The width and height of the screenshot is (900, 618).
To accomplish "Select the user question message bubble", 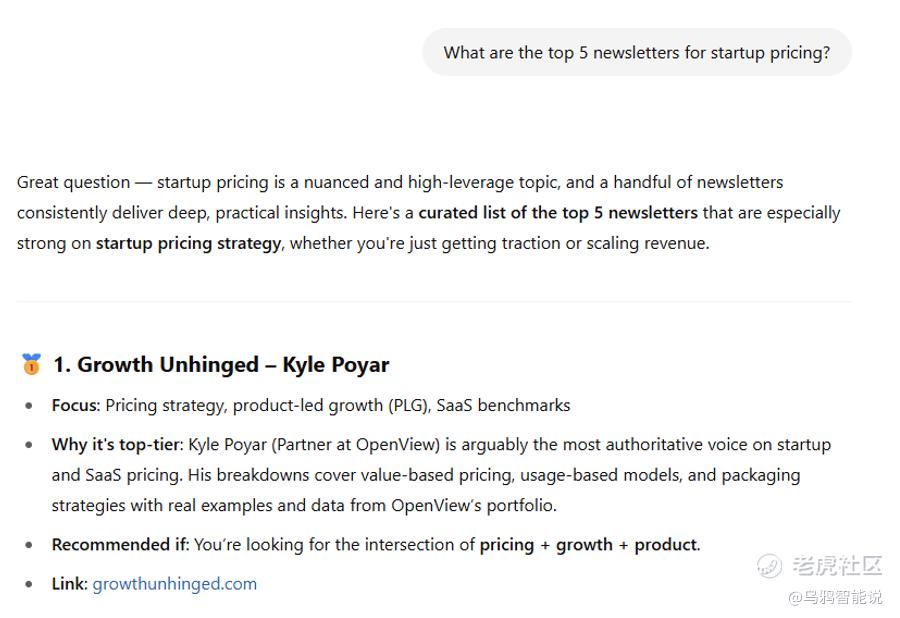I will (637, 52).
